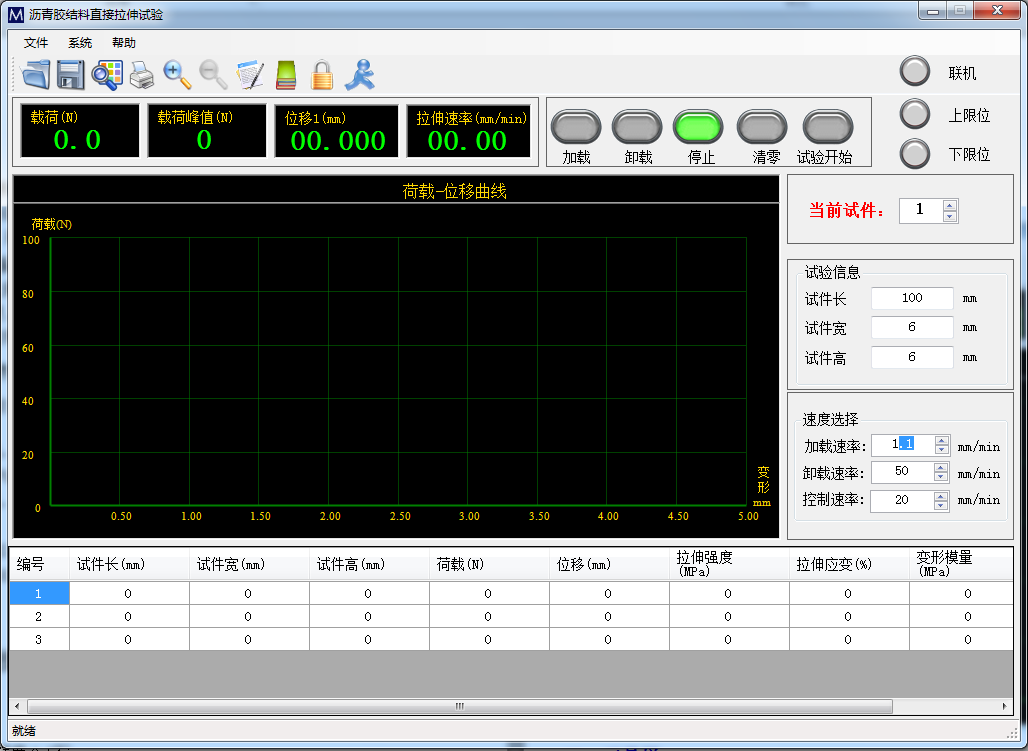Click the 卸载速率 value field
Screen dimensions: 1028x751
pos(902,472)
